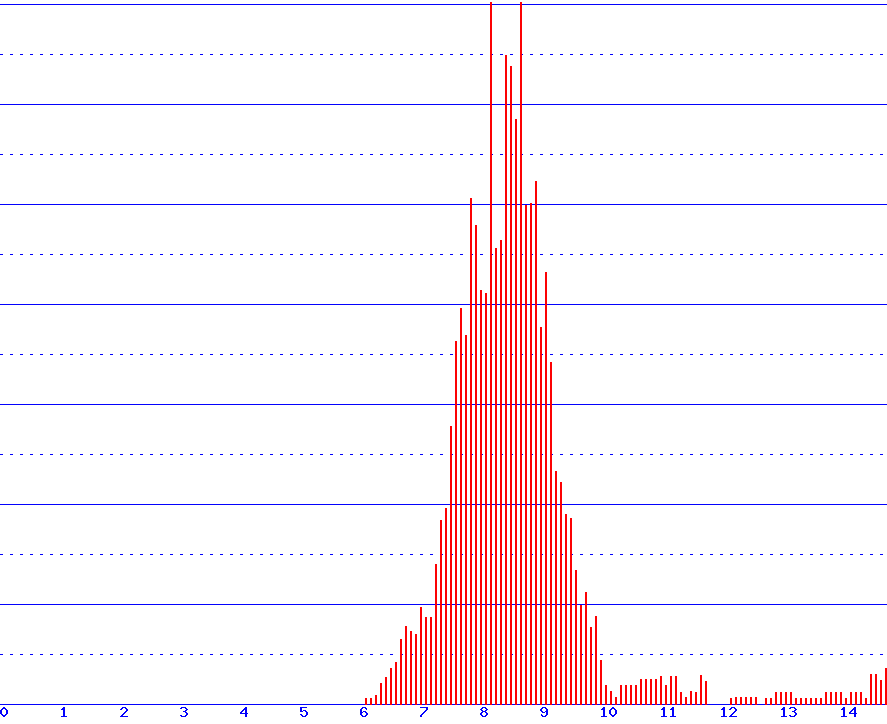Click the x-axis label 9
Image resolution: width=887 pixels, height=724 pixels.
click(x=544, y=712)
